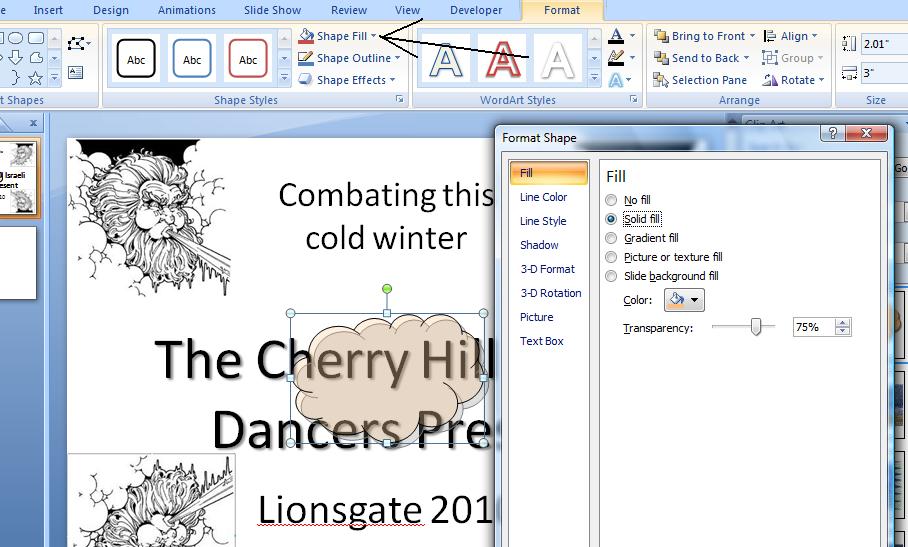The width and height of the screenshot is (908, 547).
Task: Open the WordArt Styles dialog launcher
Action: 634,100
